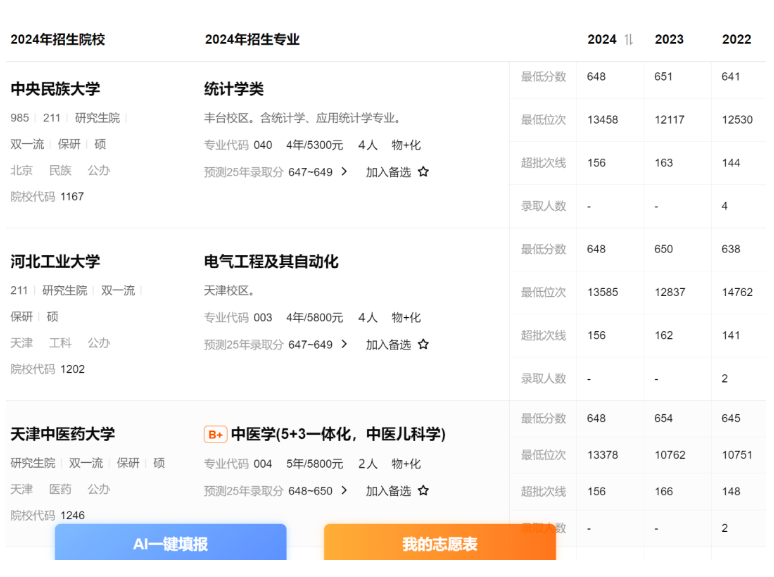Viewport: 774px width, 577px height.
Task: Click the 12117 rank cell
Action: click(670, 120)
